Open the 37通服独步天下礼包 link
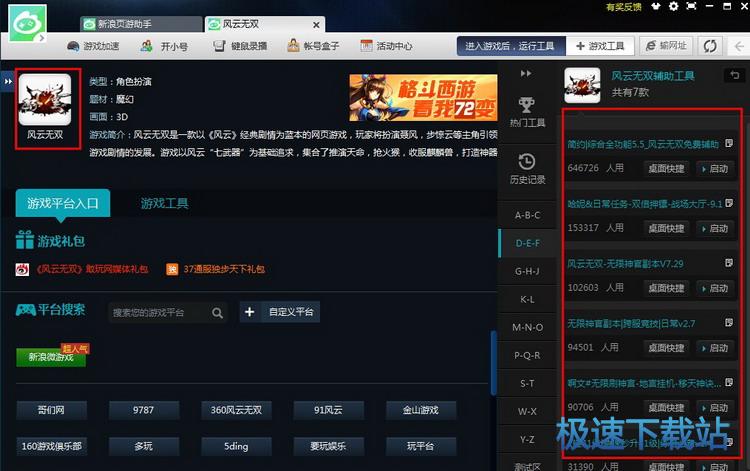The height and width of the screenshot is (471, 750). tap(224, 269)
